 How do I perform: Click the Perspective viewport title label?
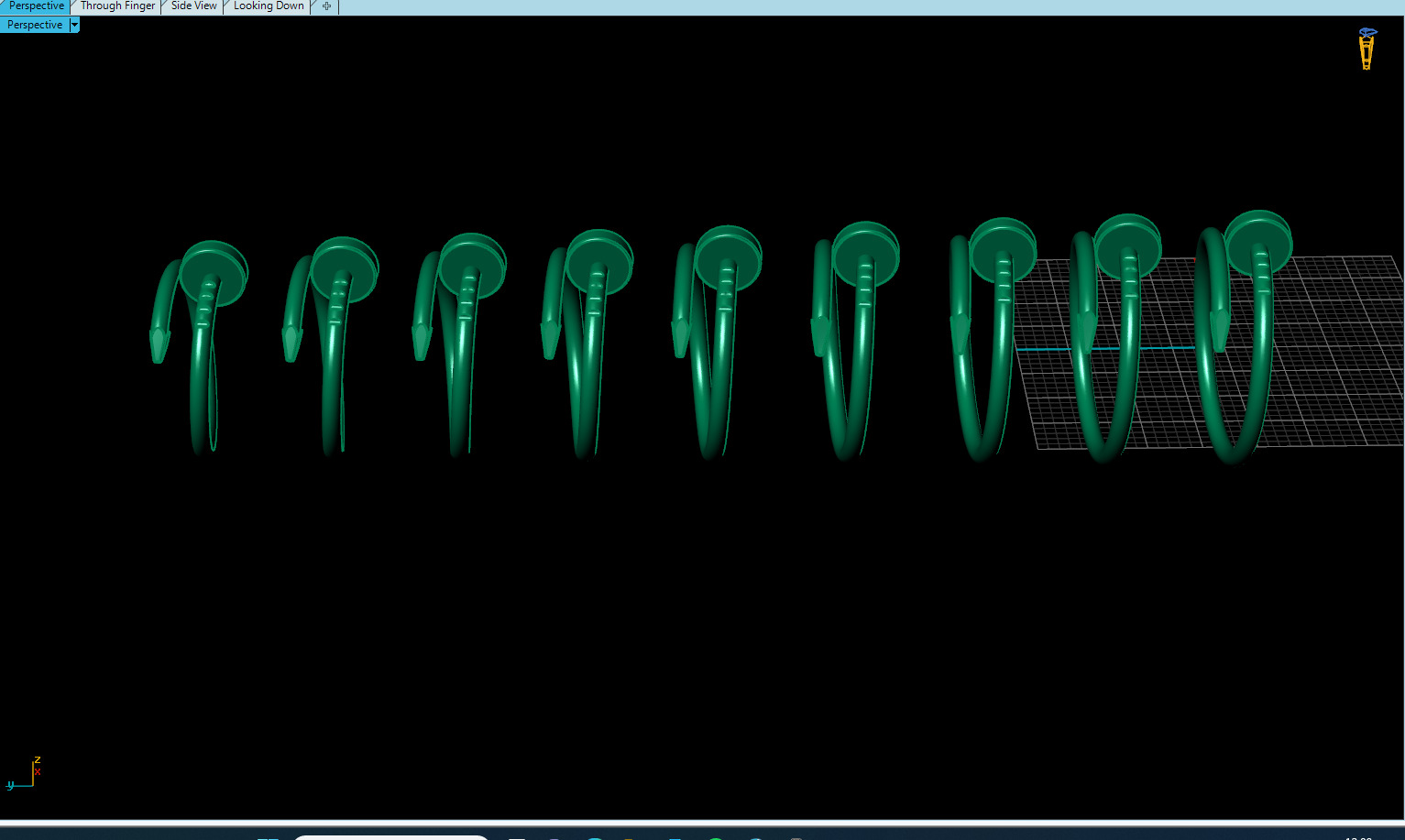coord(35,25)
